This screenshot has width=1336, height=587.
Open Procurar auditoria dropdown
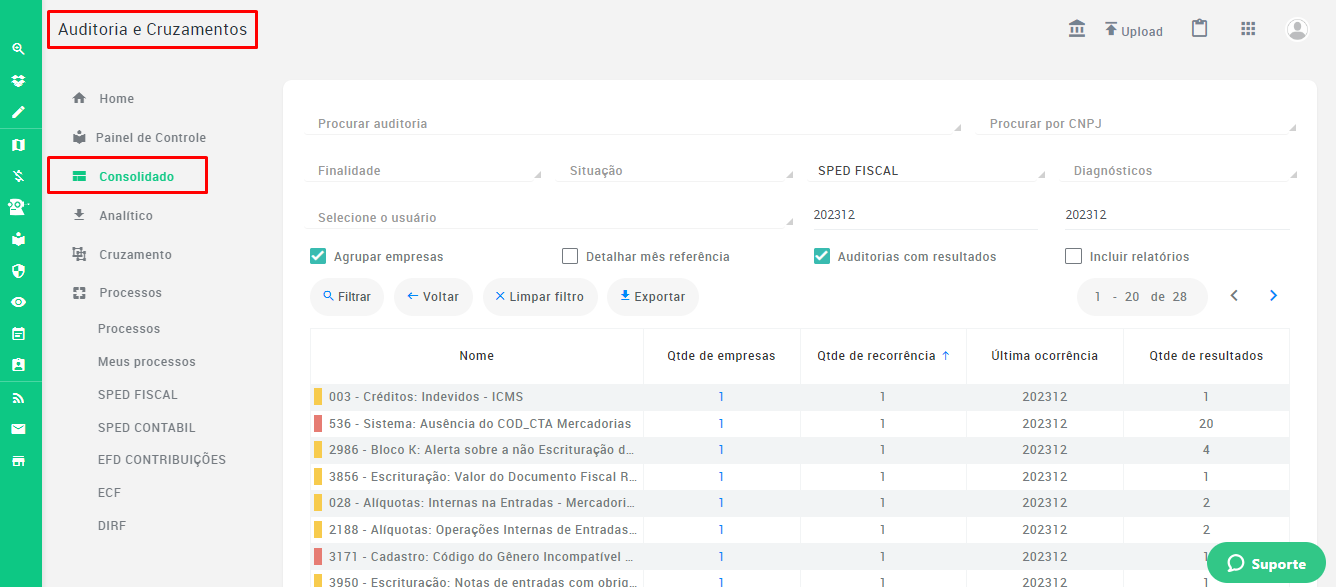(x=633, y=123)
